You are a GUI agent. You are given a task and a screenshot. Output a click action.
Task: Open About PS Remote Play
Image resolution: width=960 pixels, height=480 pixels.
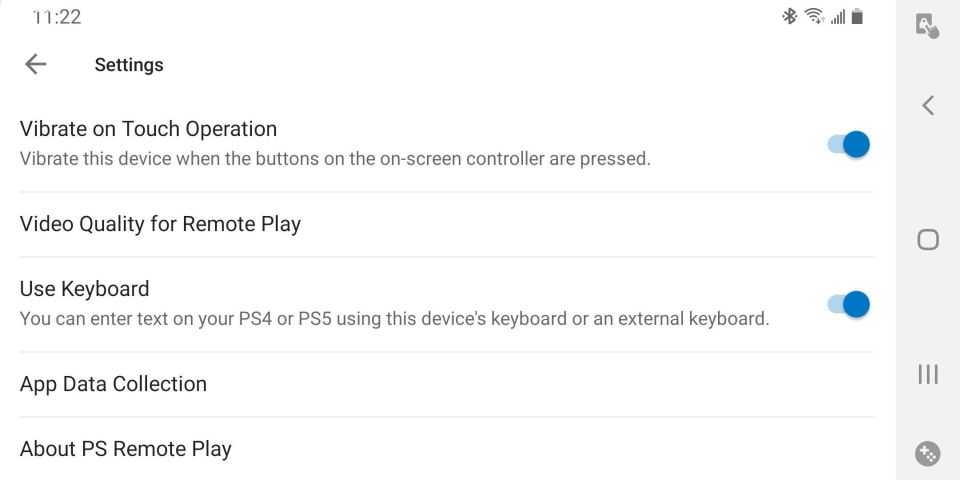(125, 449)
